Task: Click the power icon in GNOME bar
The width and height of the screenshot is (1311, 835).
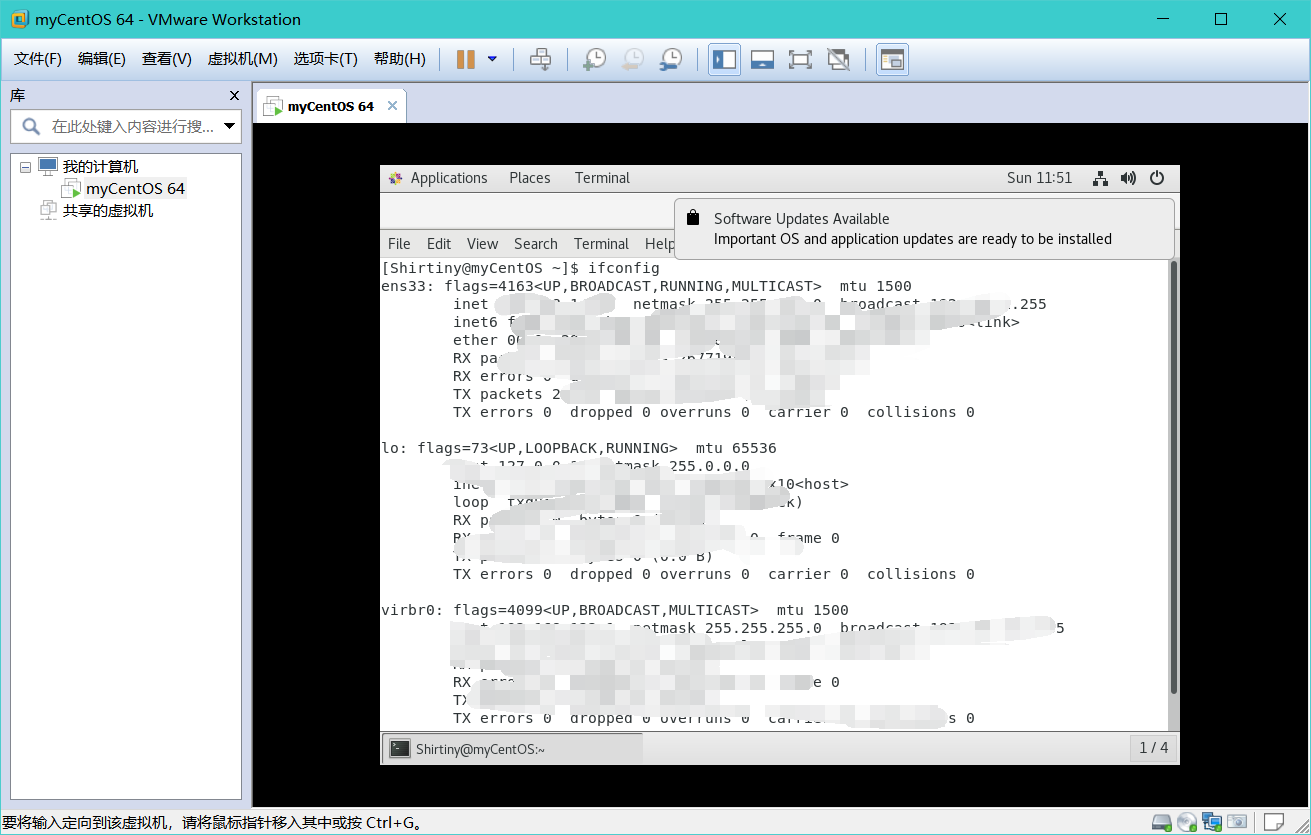Action: point(1157,178)
